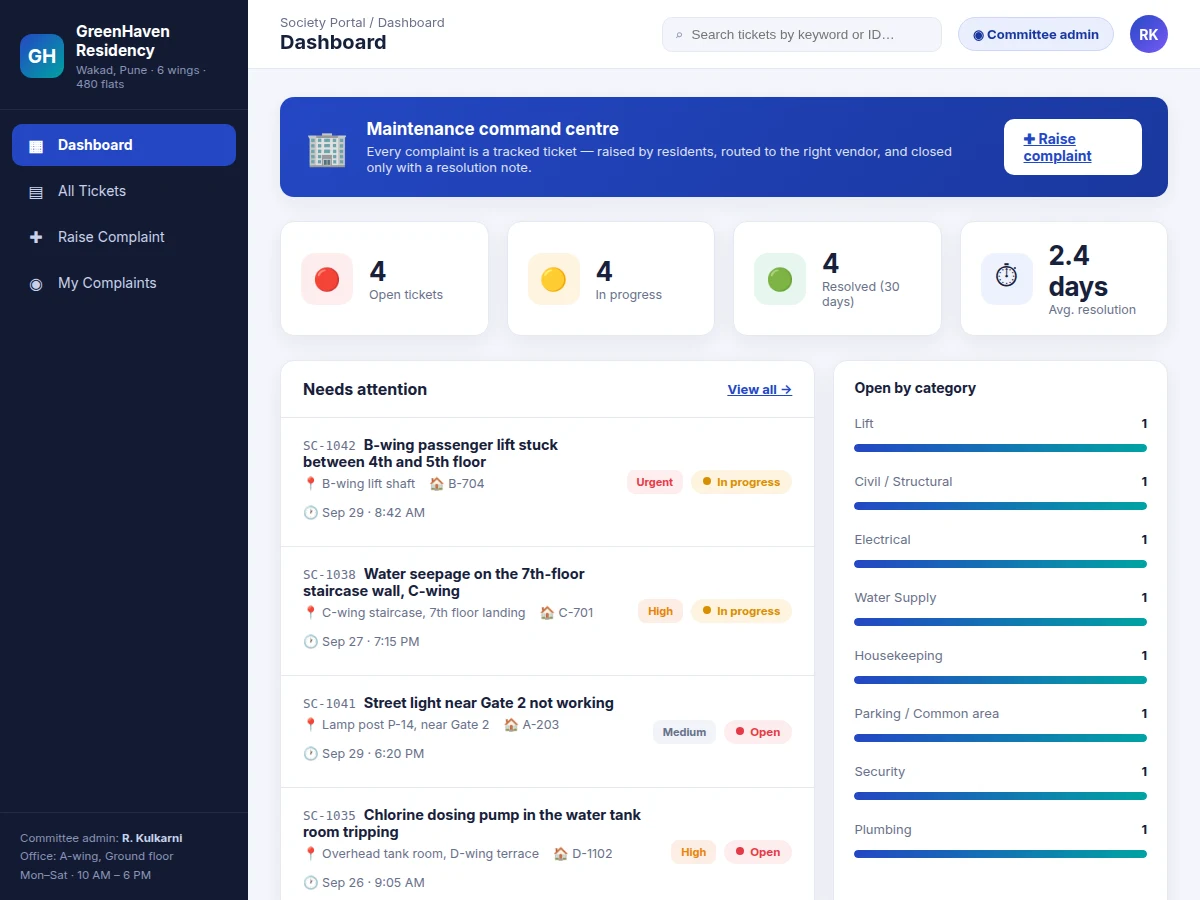Click the pin icon for C-wing staircase
The width and height of the screenshot is (1200, 900).
click(x=310, y=613)
